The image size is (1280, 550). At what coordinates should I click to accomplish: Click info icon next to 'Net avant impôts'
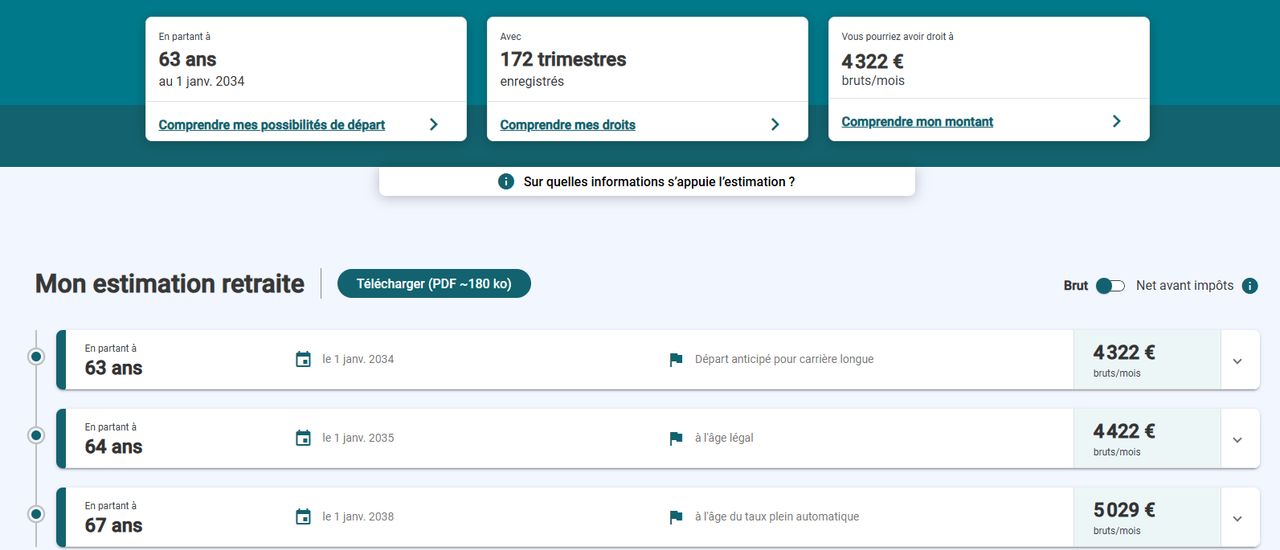1250,286
